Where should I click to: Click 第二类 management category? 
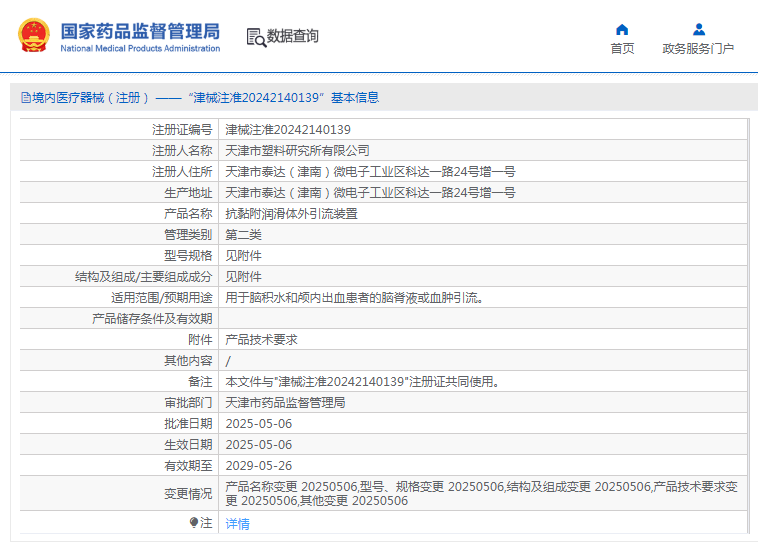[x=243, y=235]
